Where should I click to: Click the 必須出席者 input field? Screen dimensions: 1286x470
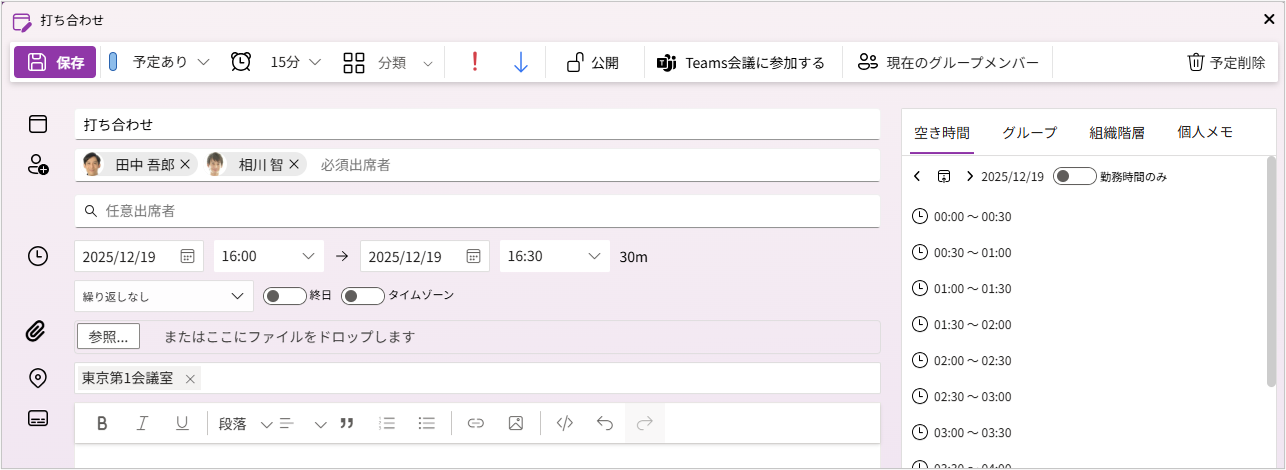[597, 165]
